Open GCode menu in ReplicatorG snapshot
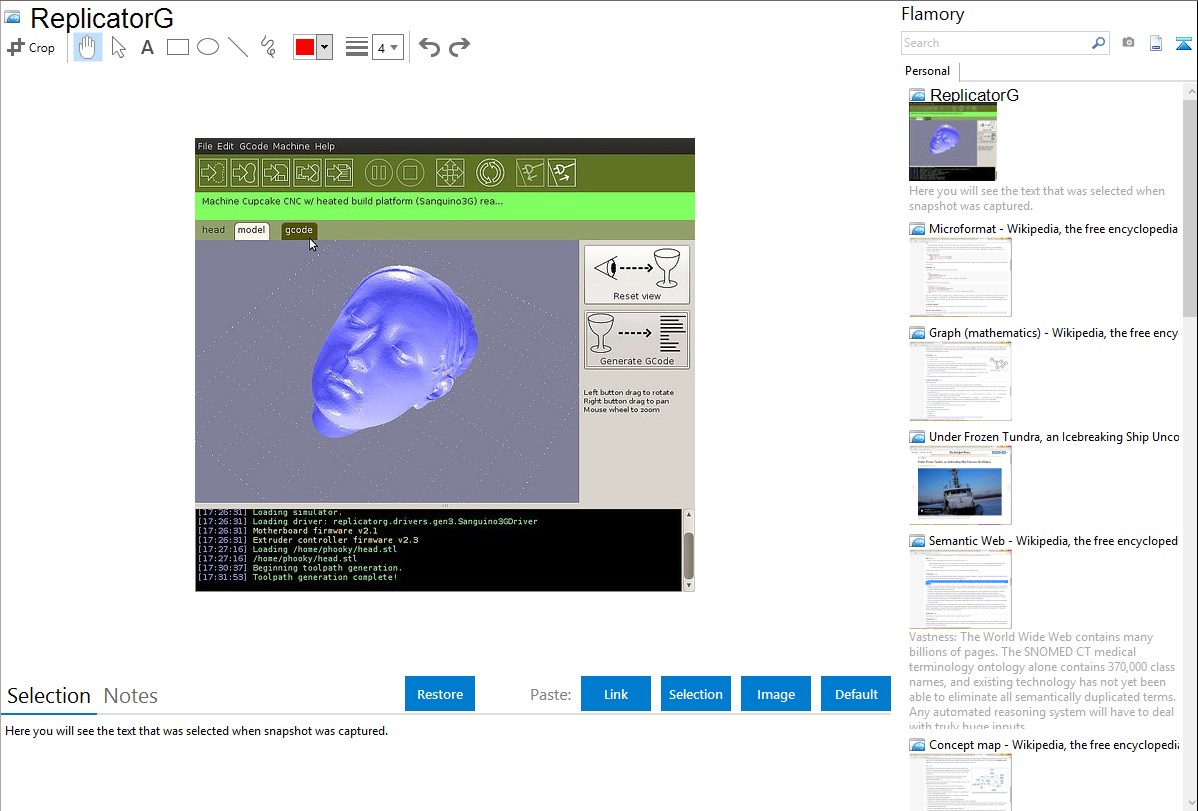1198x811 pixels. point(254,146)
